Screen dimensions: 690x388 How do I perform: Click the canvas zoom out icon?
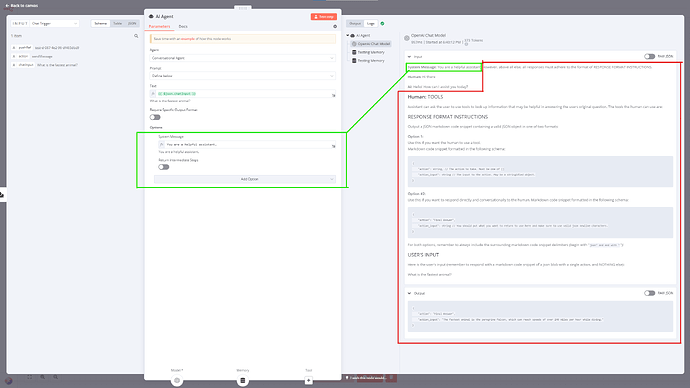[56, 377]
